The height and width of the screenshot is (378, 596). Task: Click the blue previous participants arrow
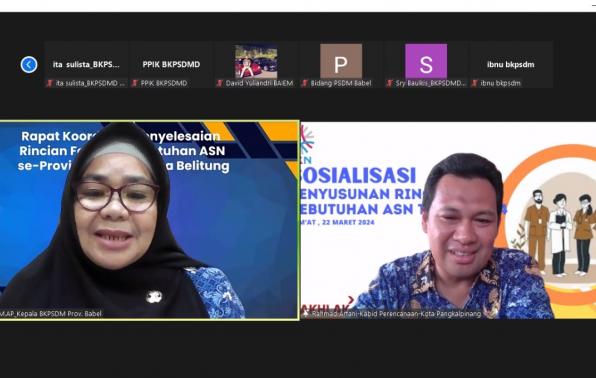tap(29, 65)
